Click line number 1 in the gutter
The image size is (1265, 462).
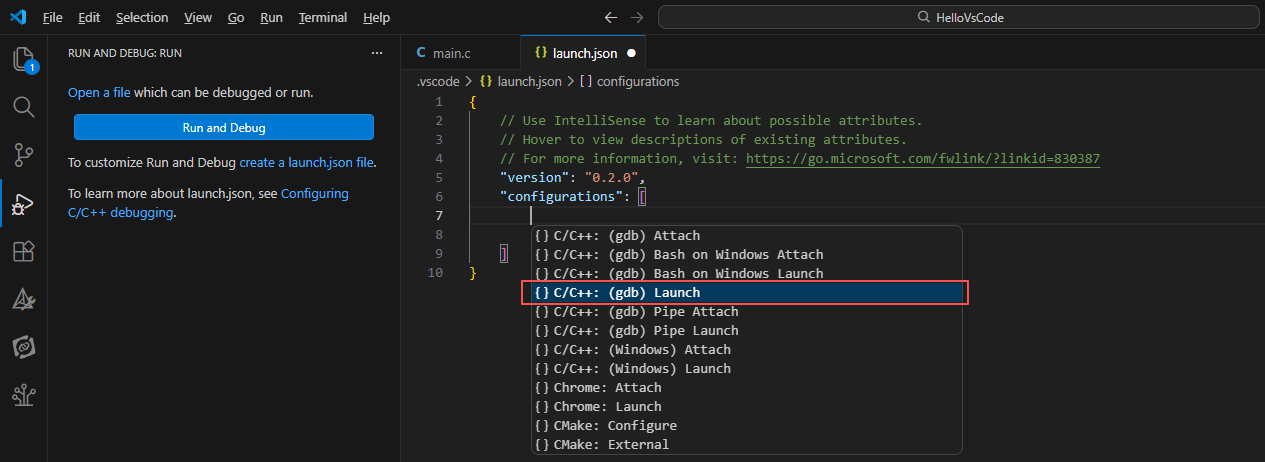pos(439,102)
